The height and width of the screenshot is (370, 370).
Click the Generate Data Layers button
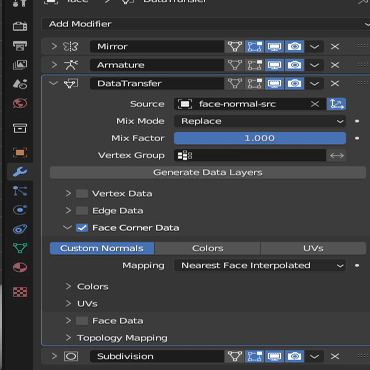point(208,172)
